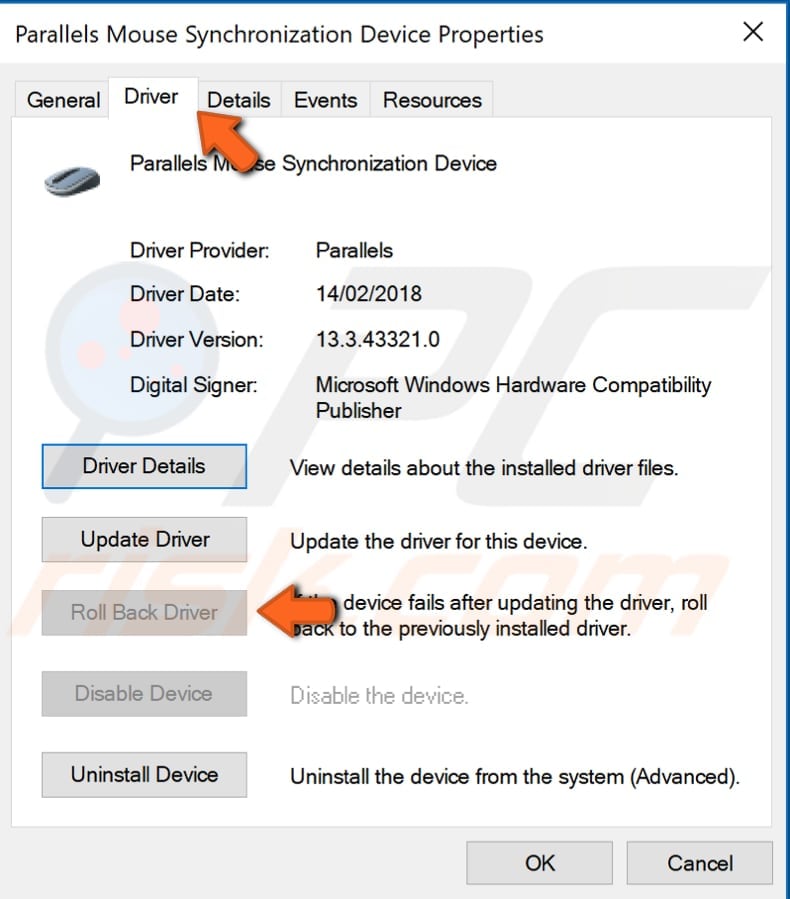Click the Uninstall Device button

click(144, 775)
